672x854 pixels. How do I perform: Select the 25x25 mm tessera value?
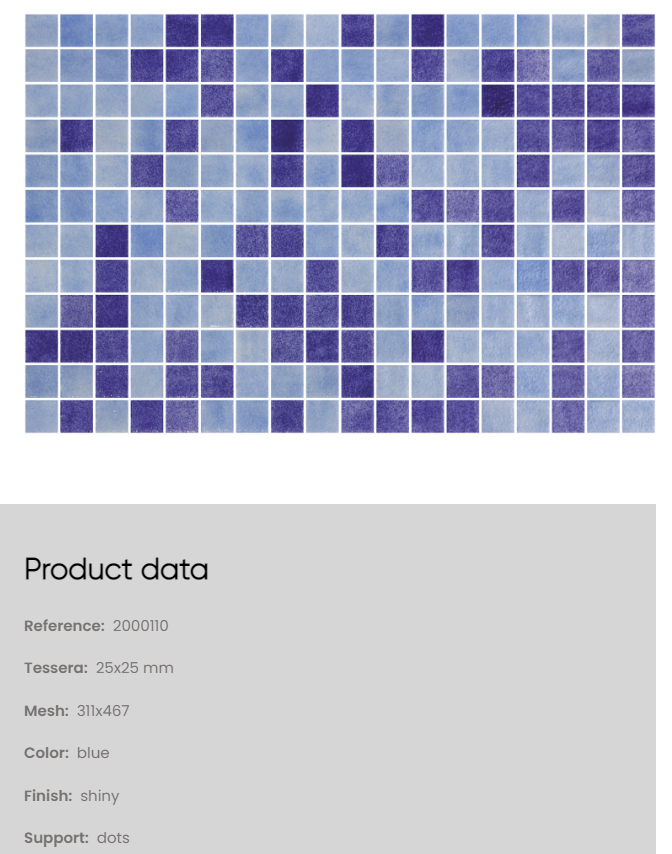pyautogui.click(x=135, y=668)
